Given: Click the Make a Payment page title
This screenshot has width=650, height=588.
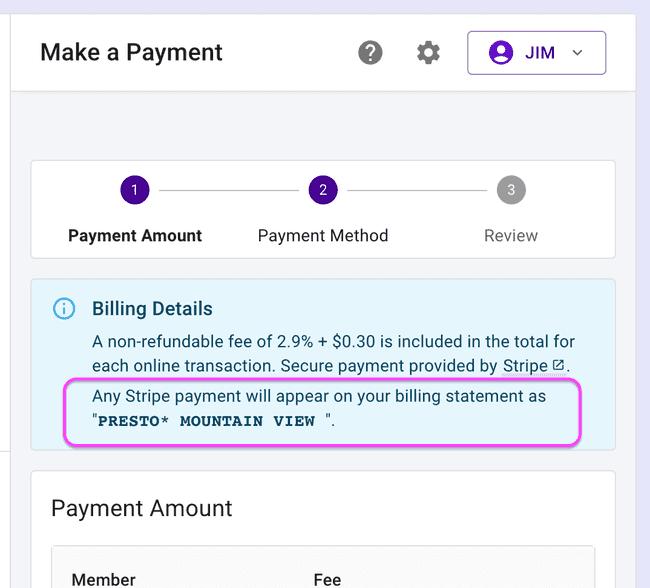Looking at the screenshot, I should coord(131,53).
